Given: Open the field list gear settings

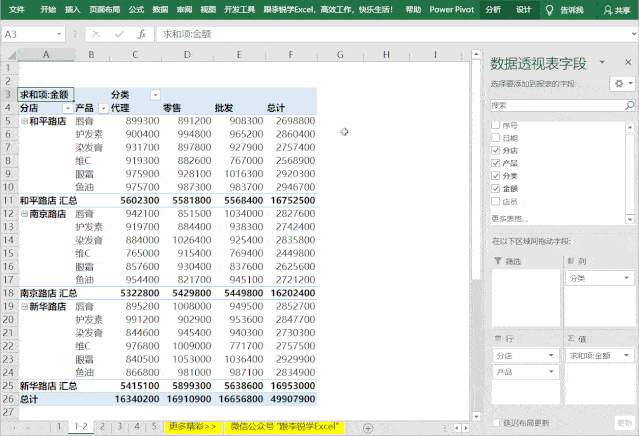Looking at the screenshot, I should 621,83.
